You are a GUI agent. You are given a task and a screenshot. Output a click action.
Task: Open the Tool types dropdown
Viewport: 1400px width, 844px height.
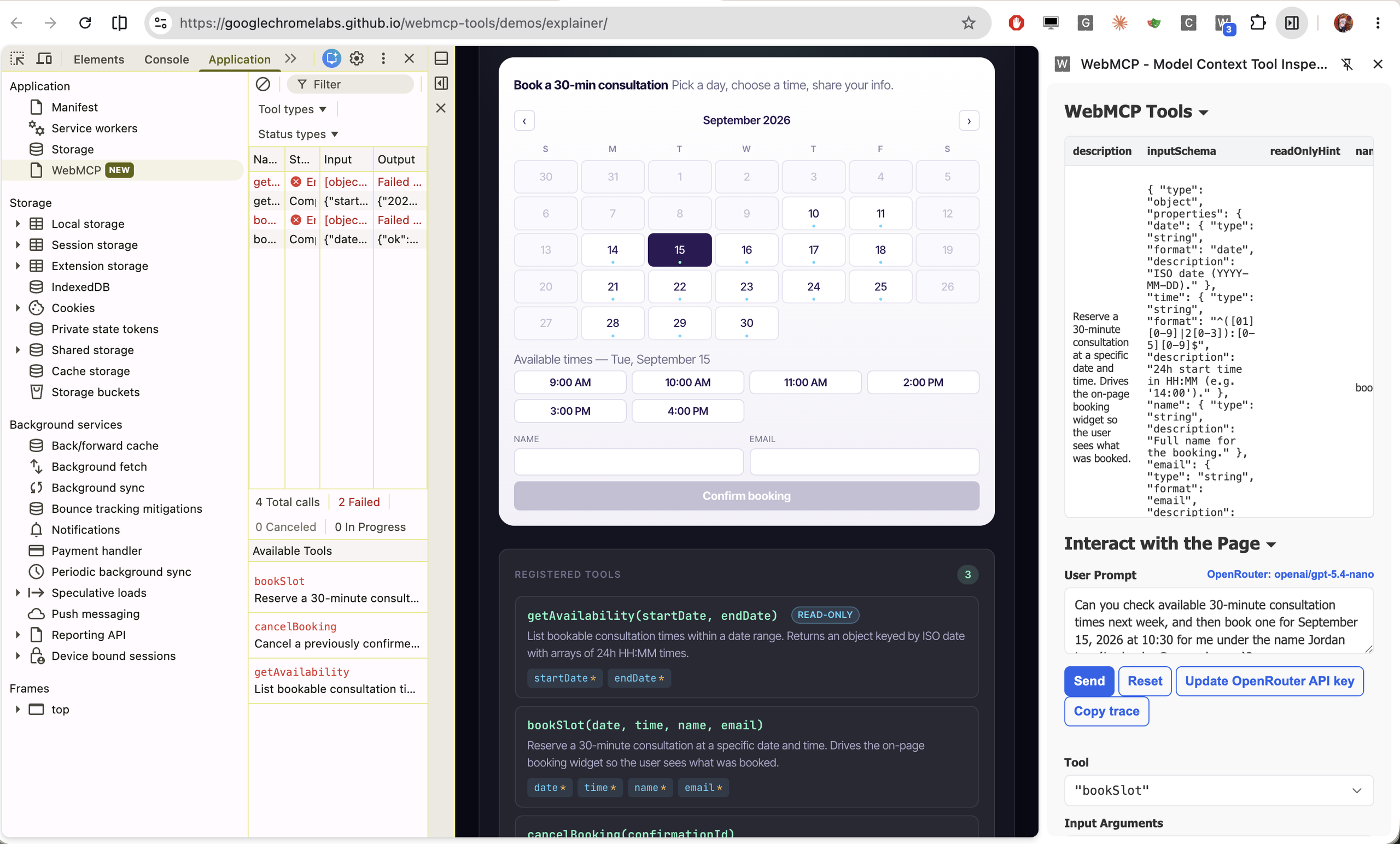pos(292,109)
